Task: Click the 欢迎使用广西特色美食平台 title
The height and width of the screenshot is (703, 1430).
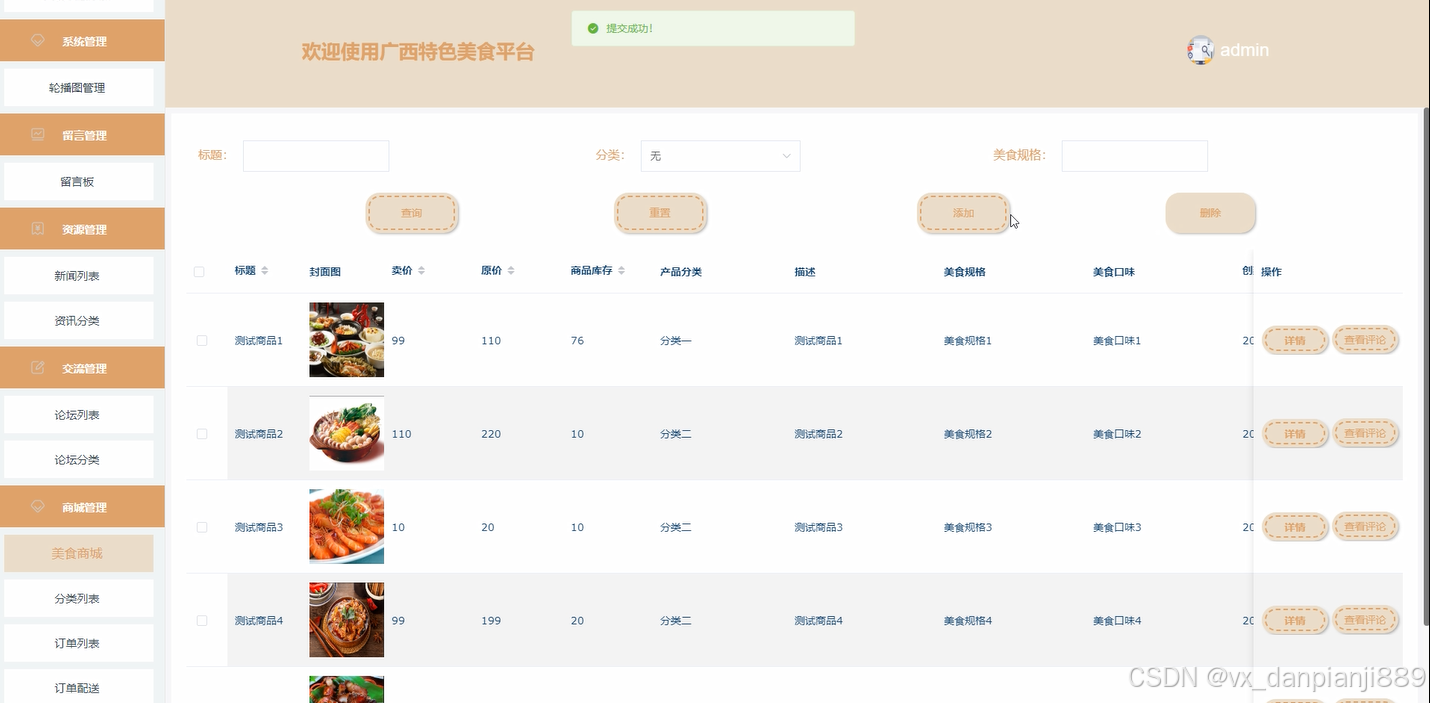Action: pos(418,52)
